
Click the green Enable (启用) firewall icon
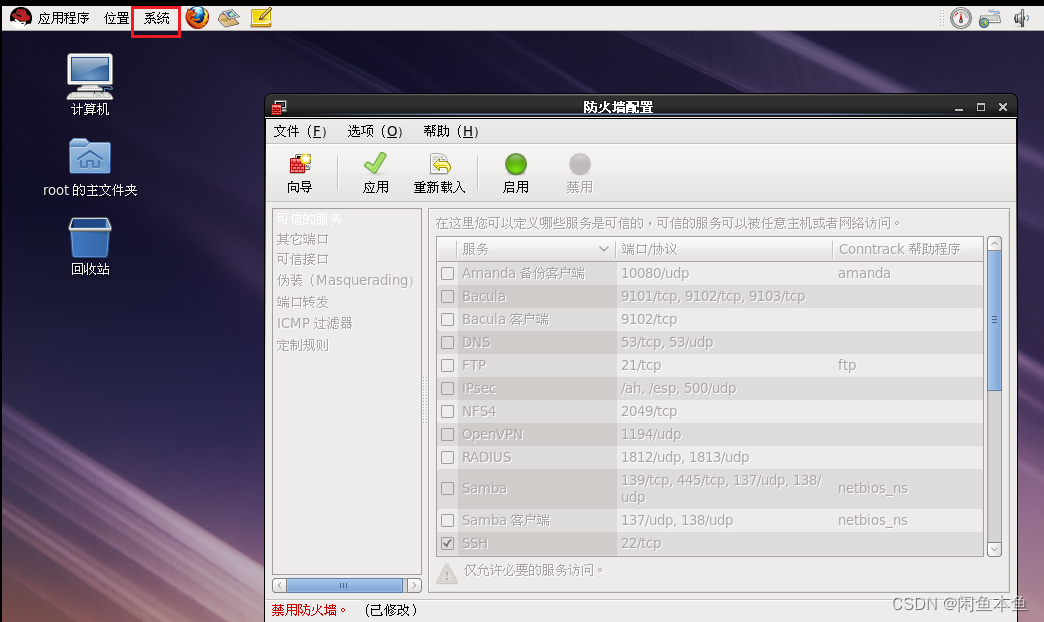point(515,164)
